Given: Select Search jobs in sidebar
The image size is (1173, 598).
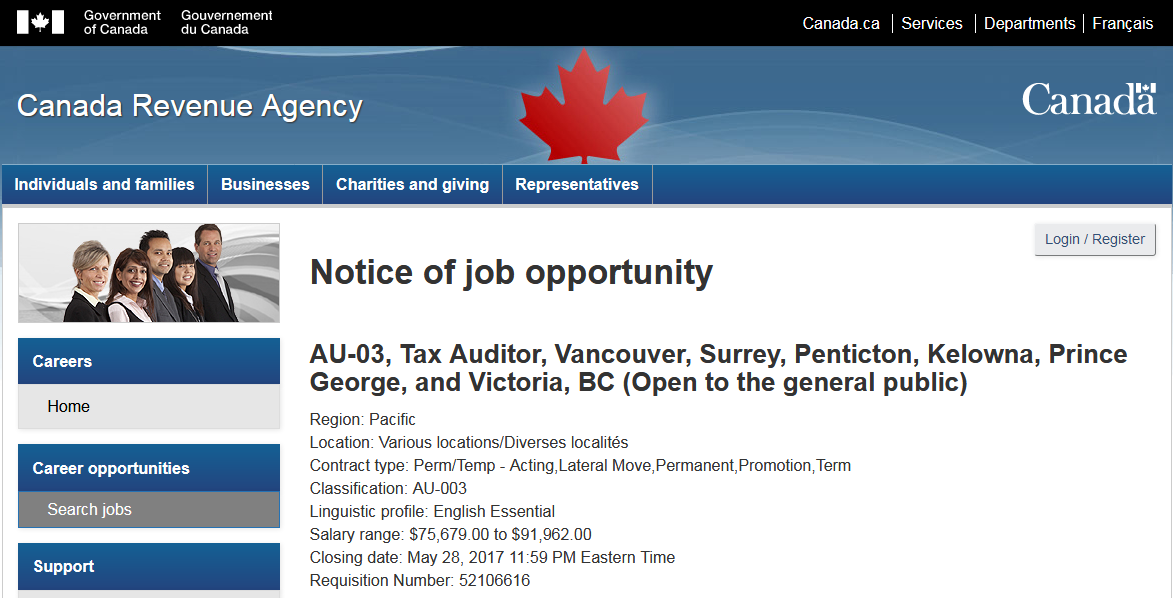Looking at the screenshot, I should pyautogui.click(x=89, y=509).
